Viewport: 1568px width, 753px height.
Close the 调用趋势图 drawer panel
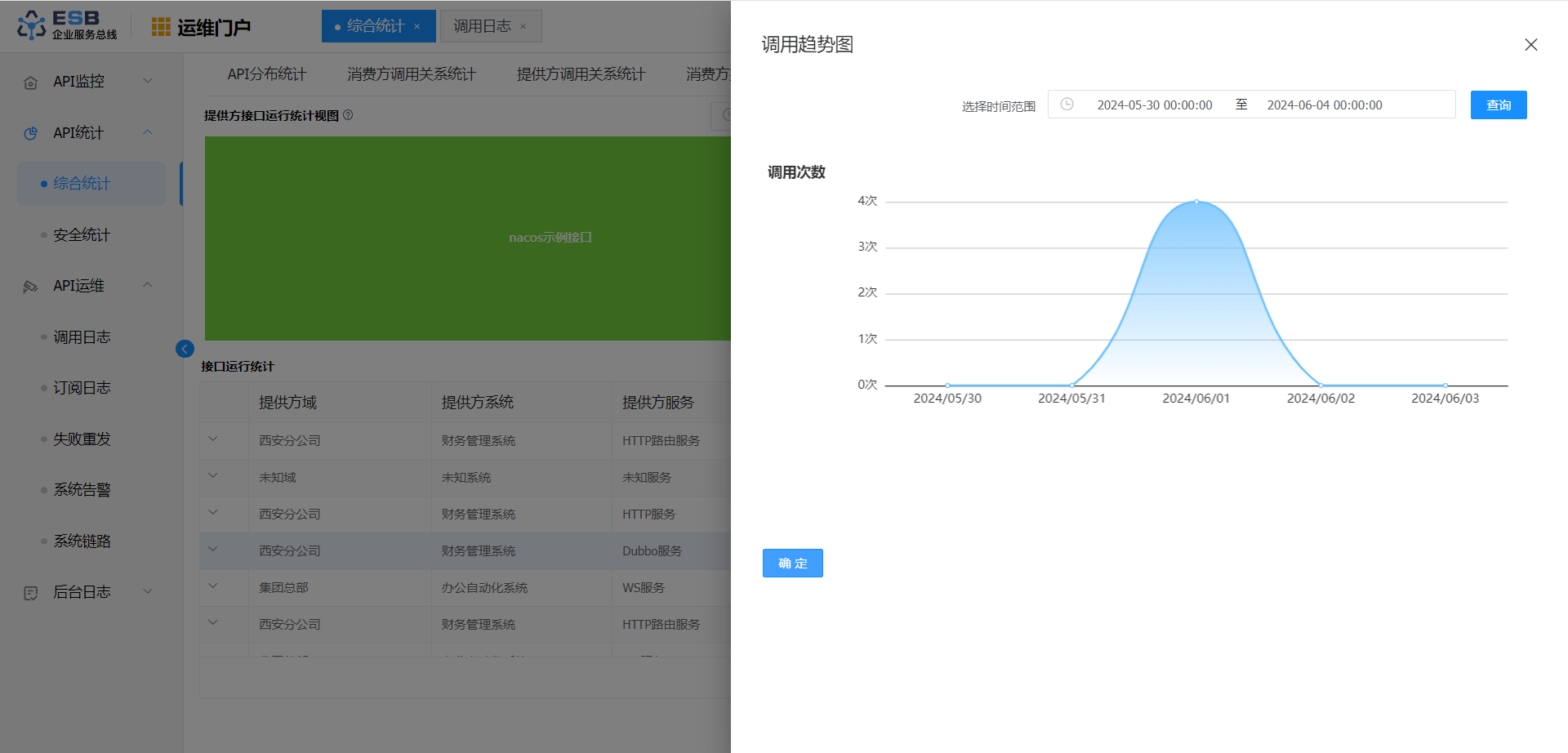pos(1530,45)
